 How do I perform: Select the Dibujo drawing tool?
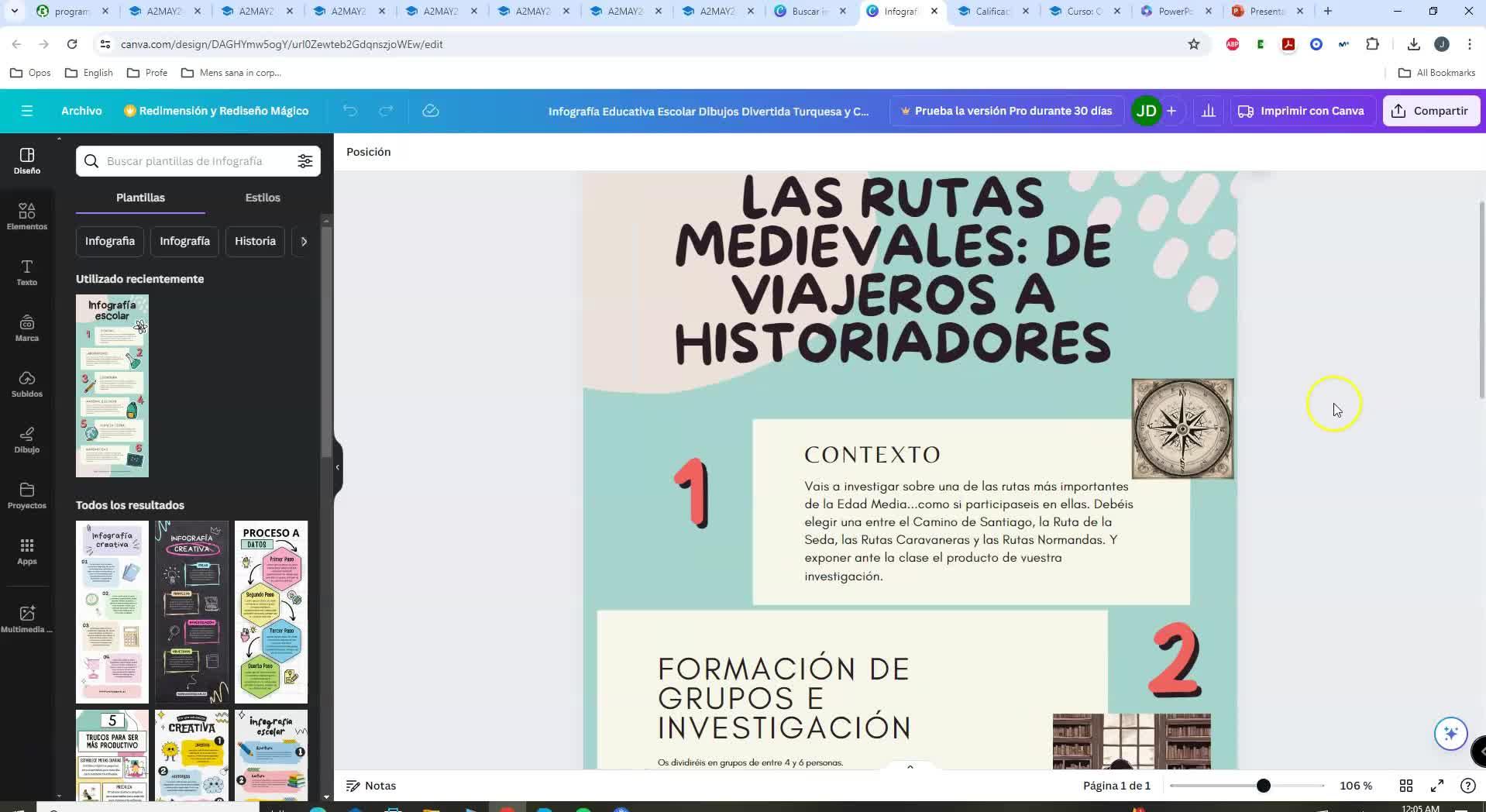coord(26,439)
